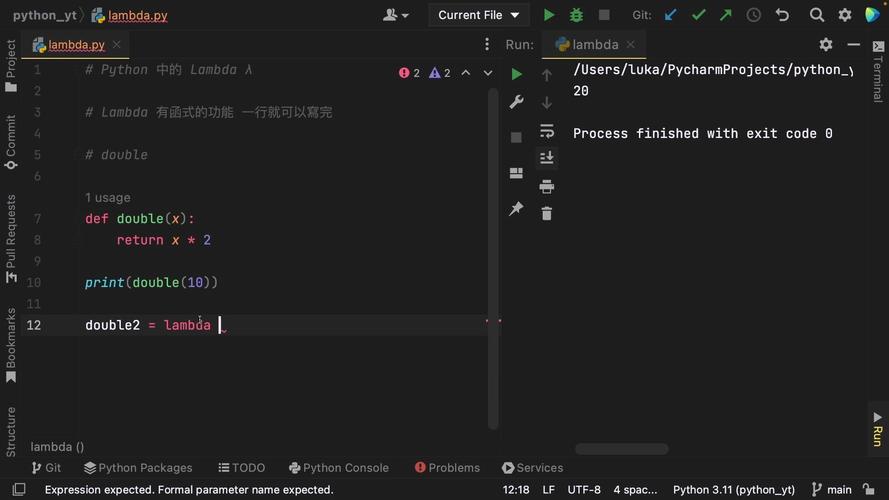Open the Services tool window
The image size is (889, 500).
point(532,468)
